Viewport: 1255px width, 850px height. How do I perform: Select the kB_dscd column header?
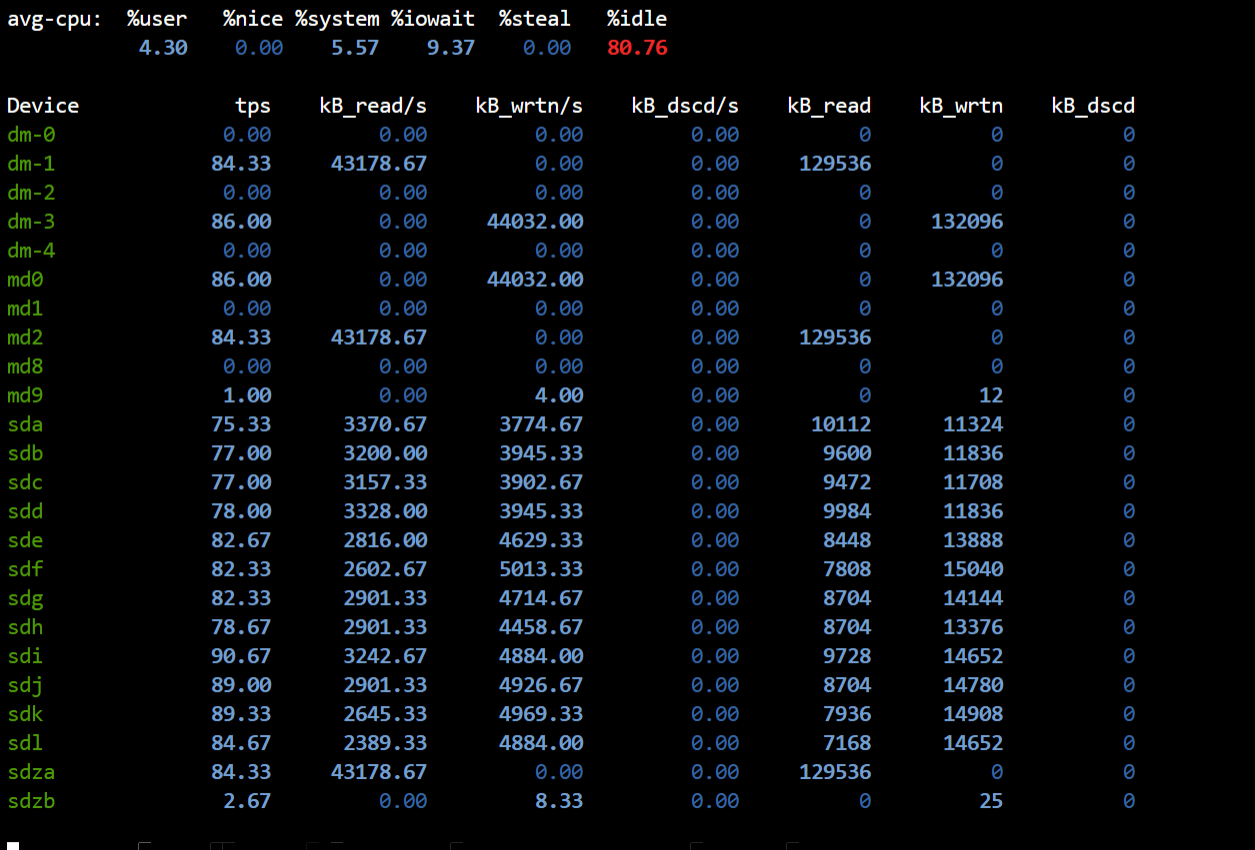click(1093, 106)
